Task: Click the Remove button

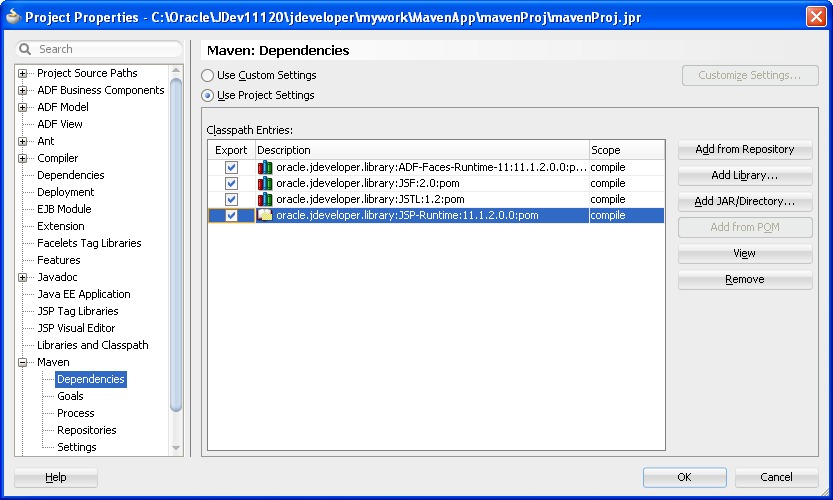Action: [745, 279]
